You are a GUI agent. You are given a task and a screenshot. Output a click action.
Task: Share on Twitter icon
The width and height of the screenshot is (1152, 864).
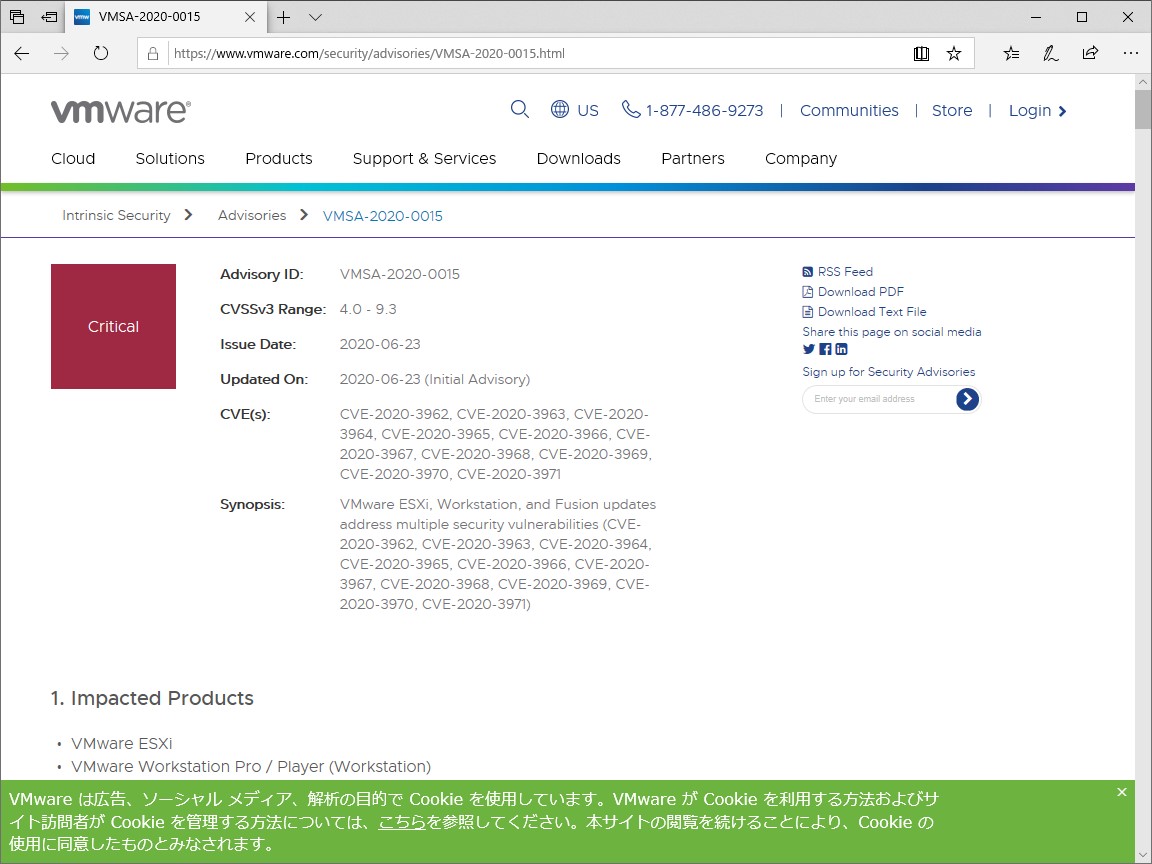pyautogui.click(x=809, y=350)
